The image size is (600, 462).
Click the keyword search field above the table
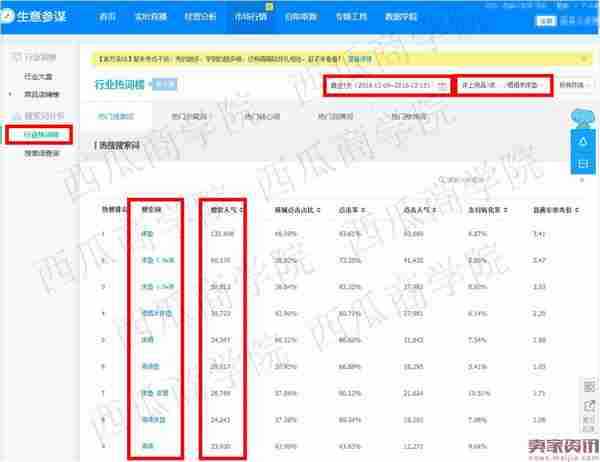(x=462, y=180)
